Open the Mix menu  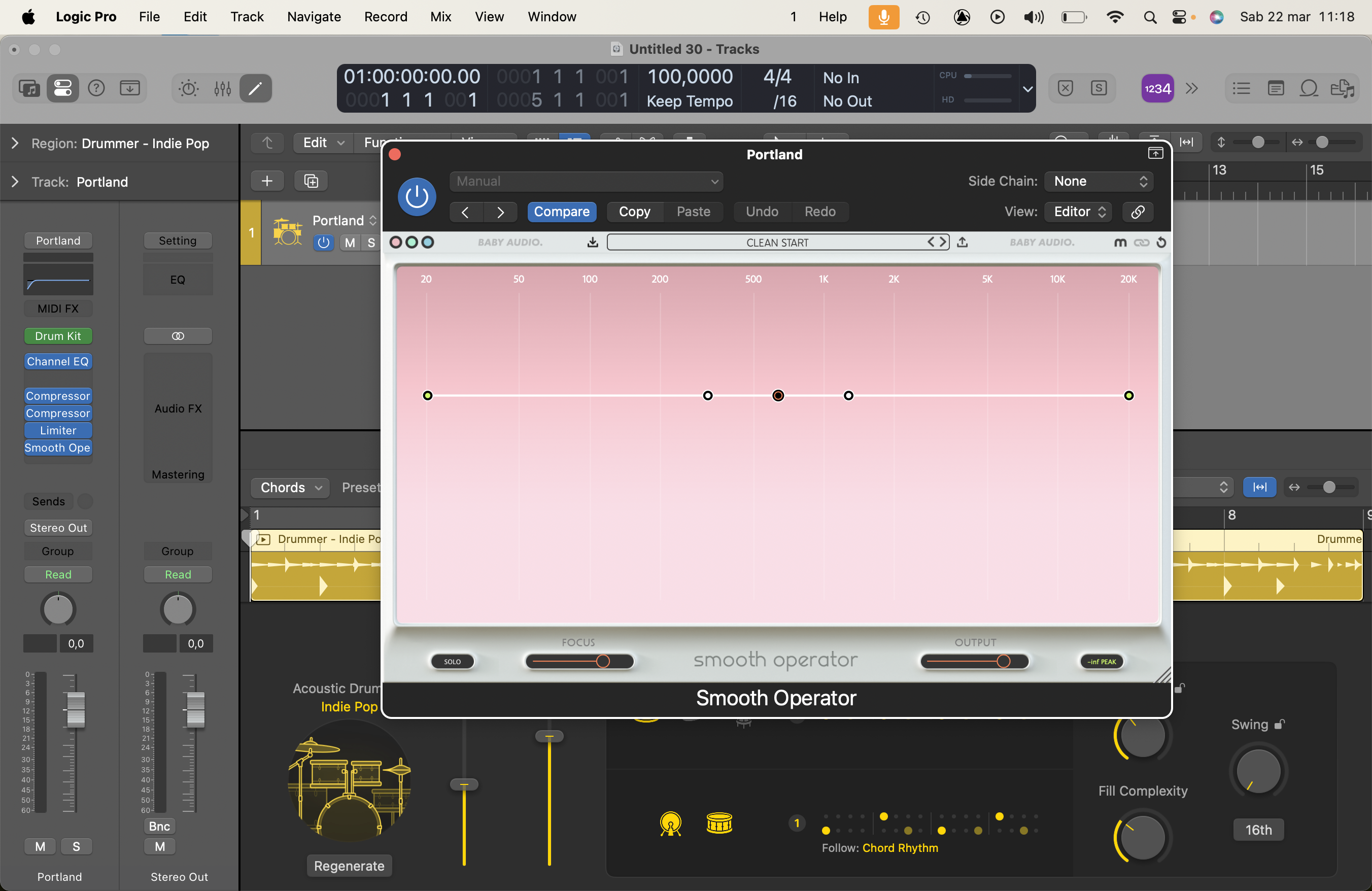click(x=440, y=17)
